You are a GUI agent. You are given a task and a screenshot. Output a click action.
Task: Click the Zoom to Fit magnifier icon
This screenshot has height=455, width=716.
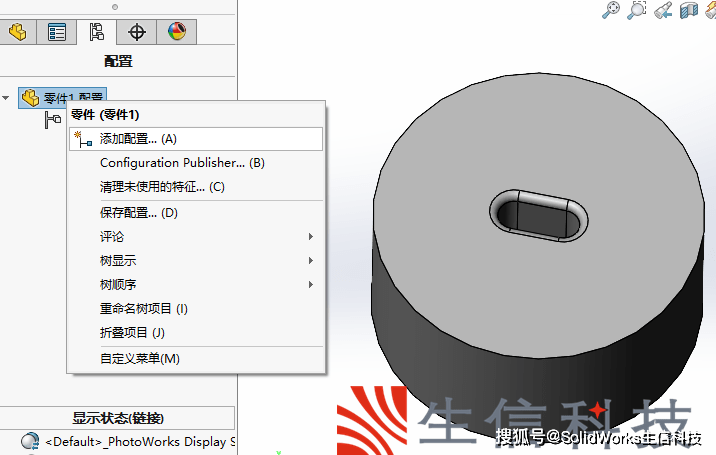tap(611, 10)
